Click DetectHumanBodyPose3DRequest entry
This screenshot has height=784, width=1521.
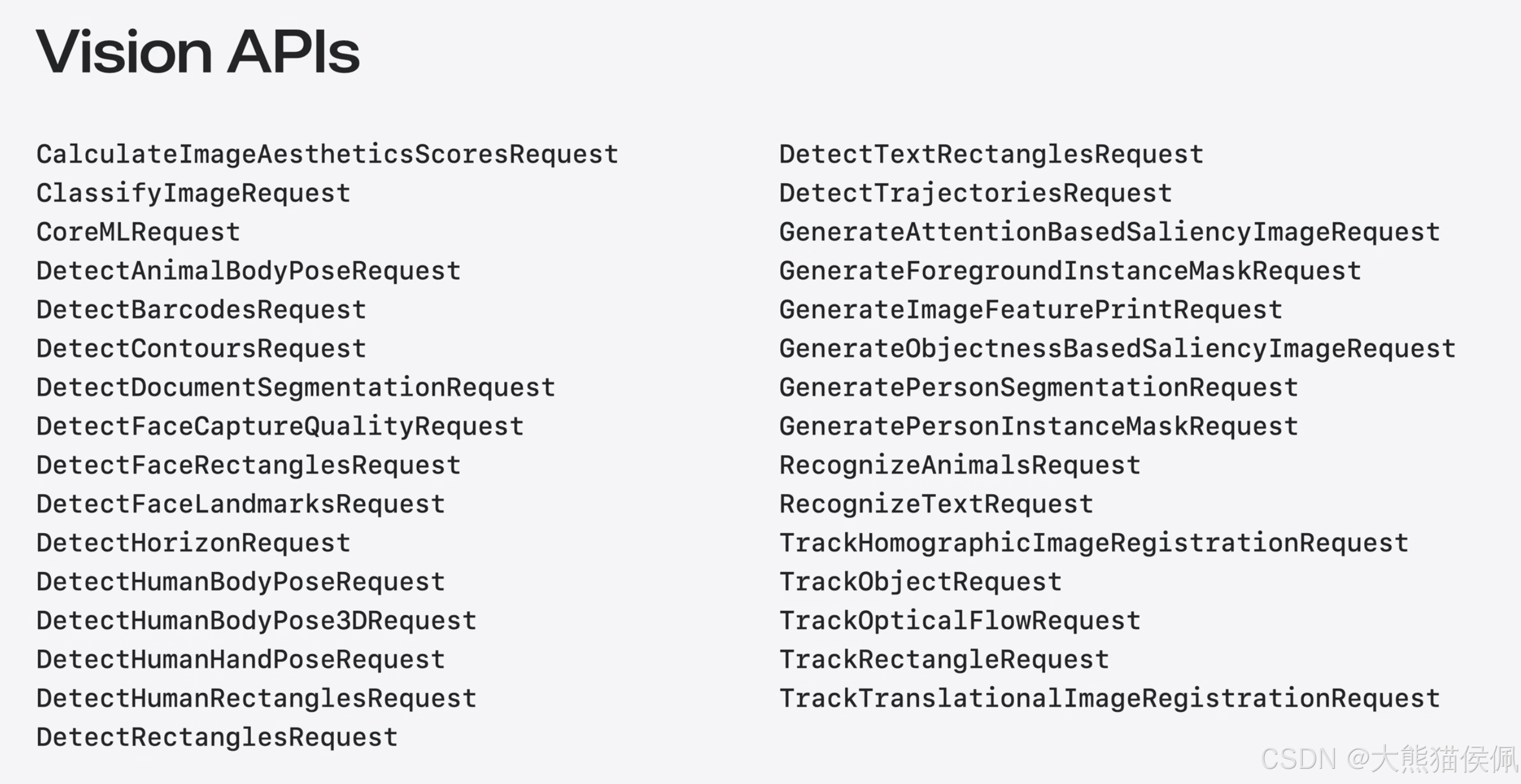256,622
